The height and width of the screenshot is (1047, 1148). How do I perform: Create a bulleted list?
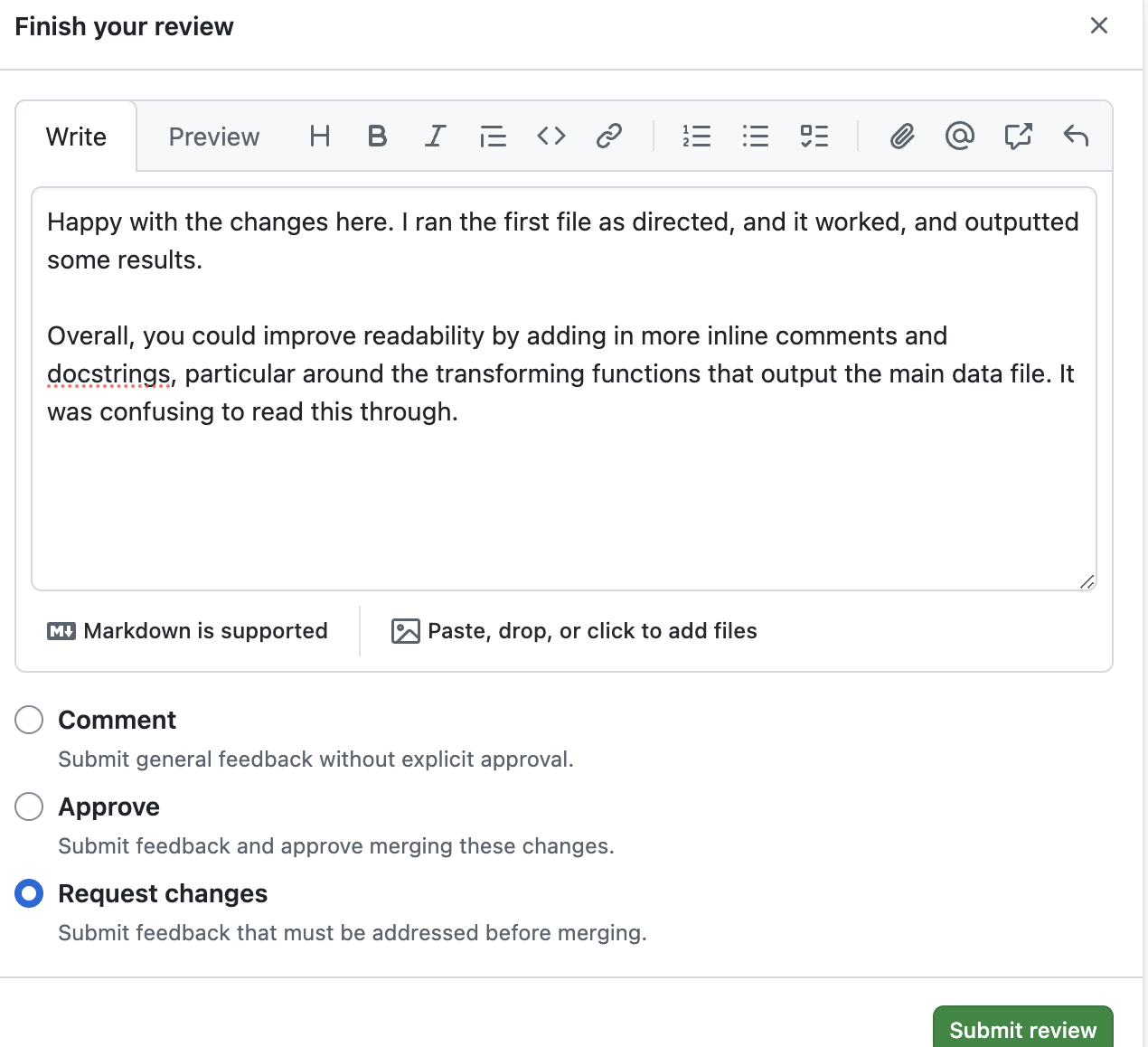click(755, 137)
